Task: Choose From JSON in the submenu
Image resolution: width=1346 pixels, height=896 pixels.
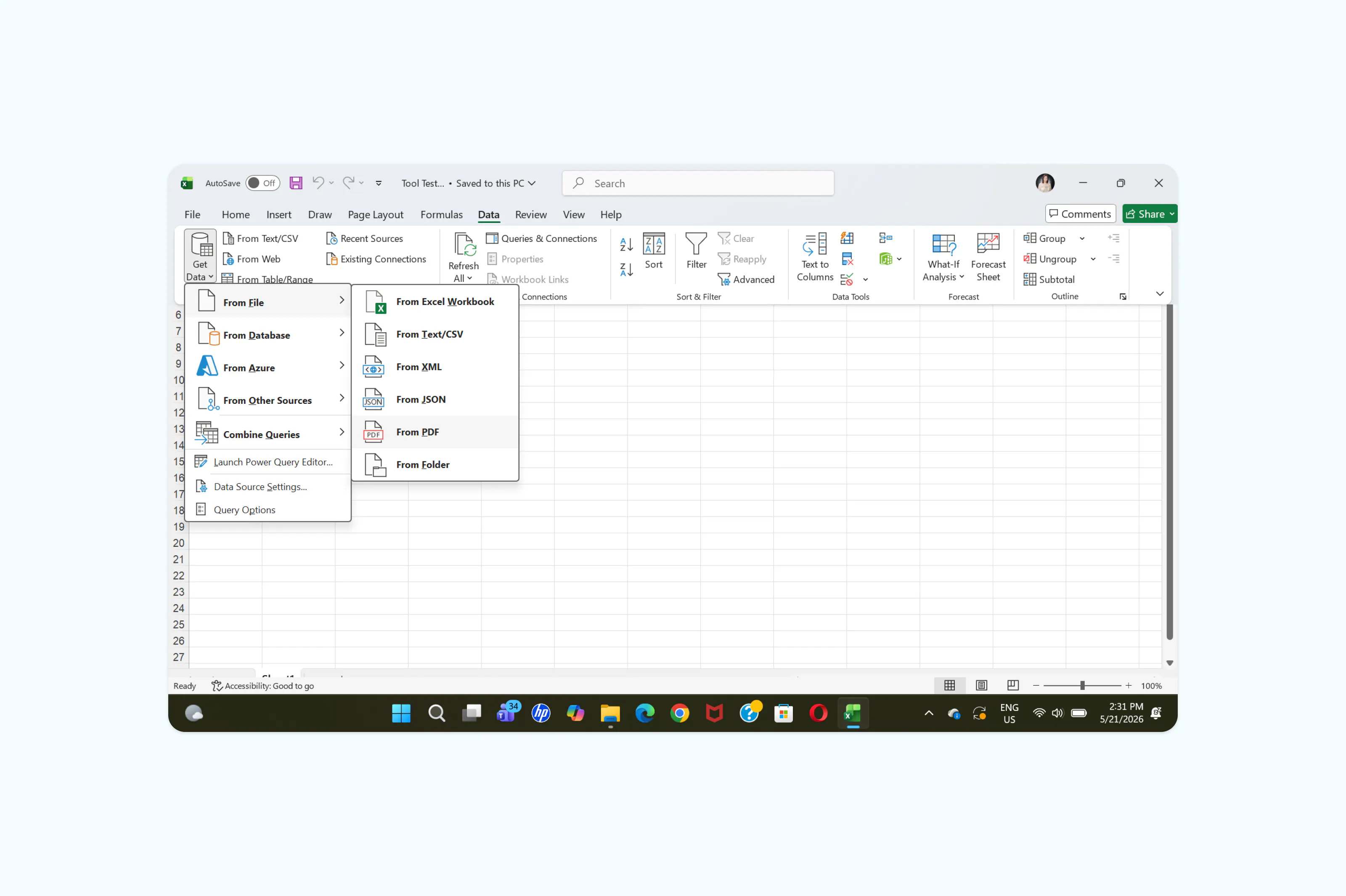Action: 435,400
